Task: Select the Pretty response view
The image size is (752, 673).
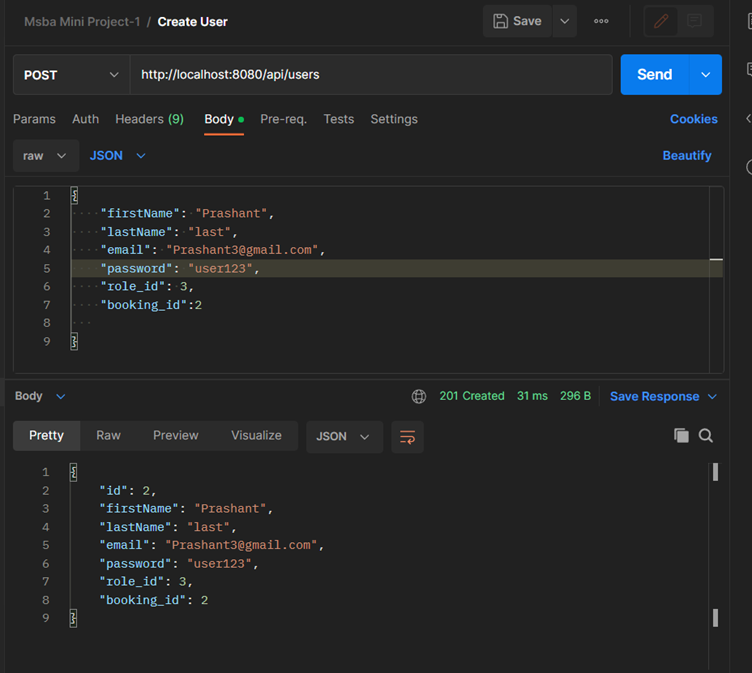Action: coord(46,436)
